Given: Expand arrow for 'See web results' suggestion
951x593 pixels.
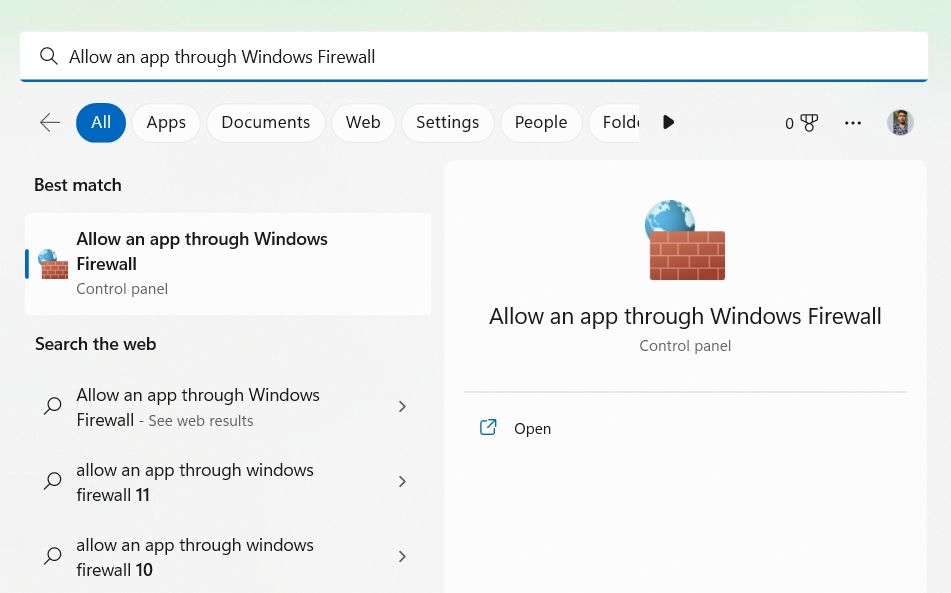Looking at the screenshot, I should pyautogui.click(x=402, y=406).
